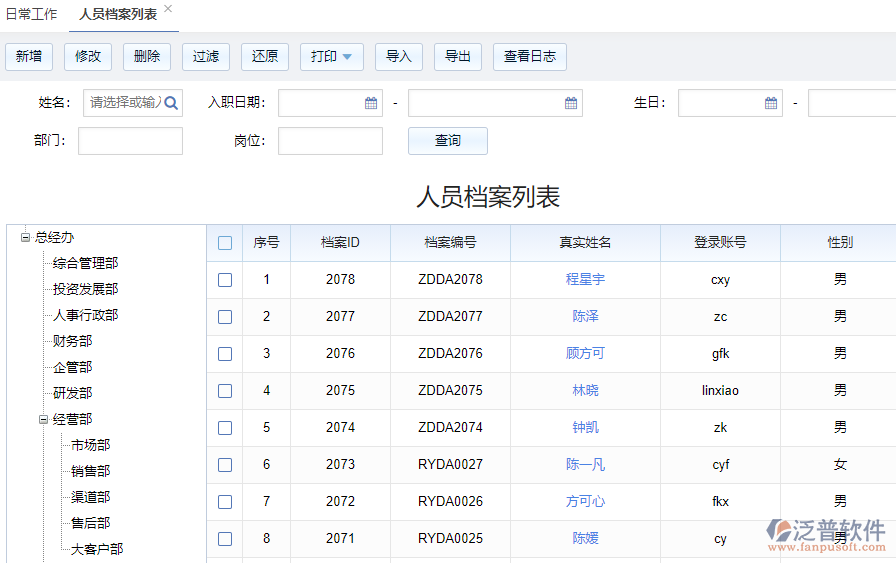
Task: Click the 查看日志 button
Action: point(529,57)
